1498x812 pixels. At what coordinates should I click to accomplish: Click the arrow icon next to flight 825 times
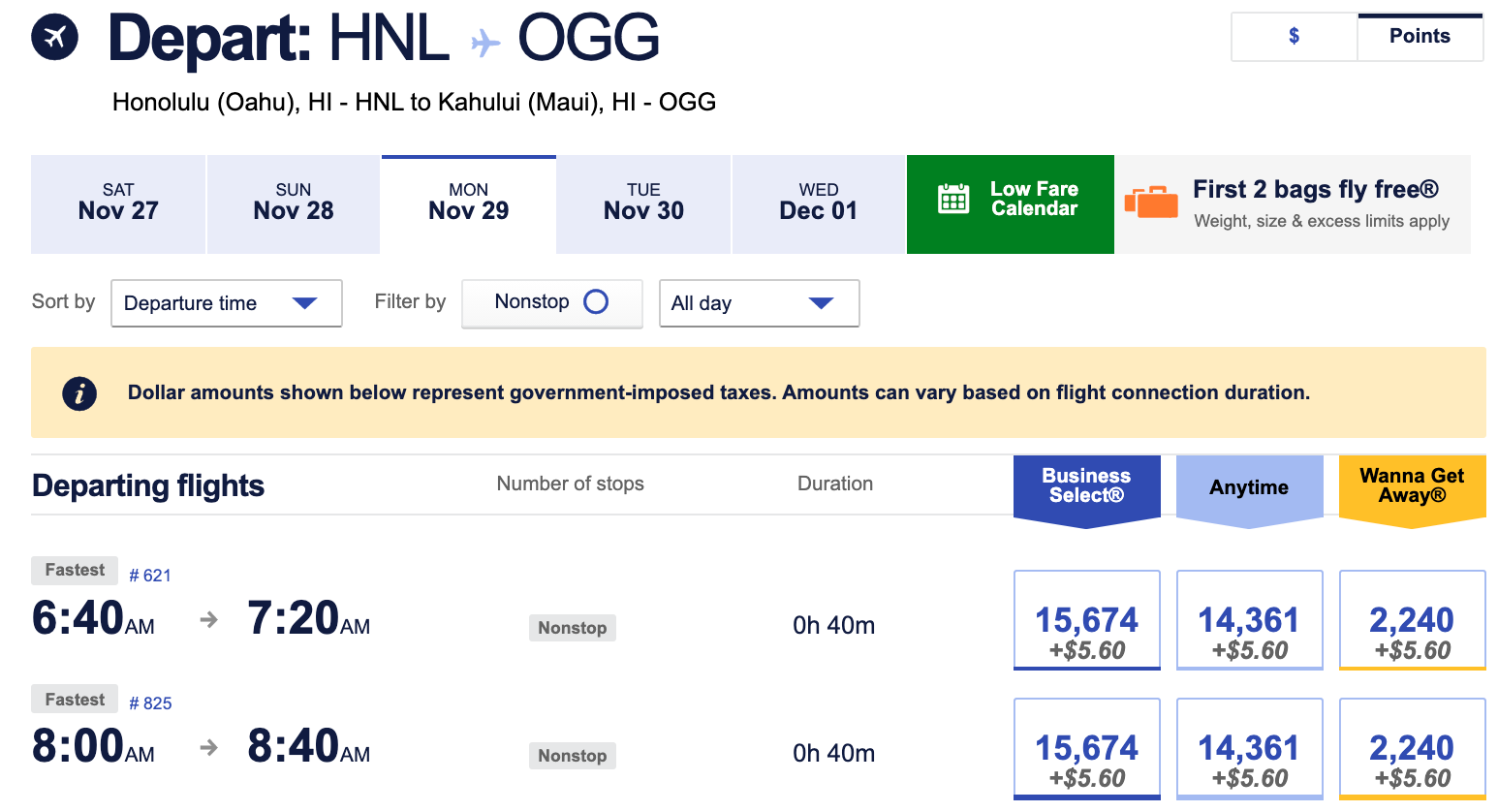[207, 746]
